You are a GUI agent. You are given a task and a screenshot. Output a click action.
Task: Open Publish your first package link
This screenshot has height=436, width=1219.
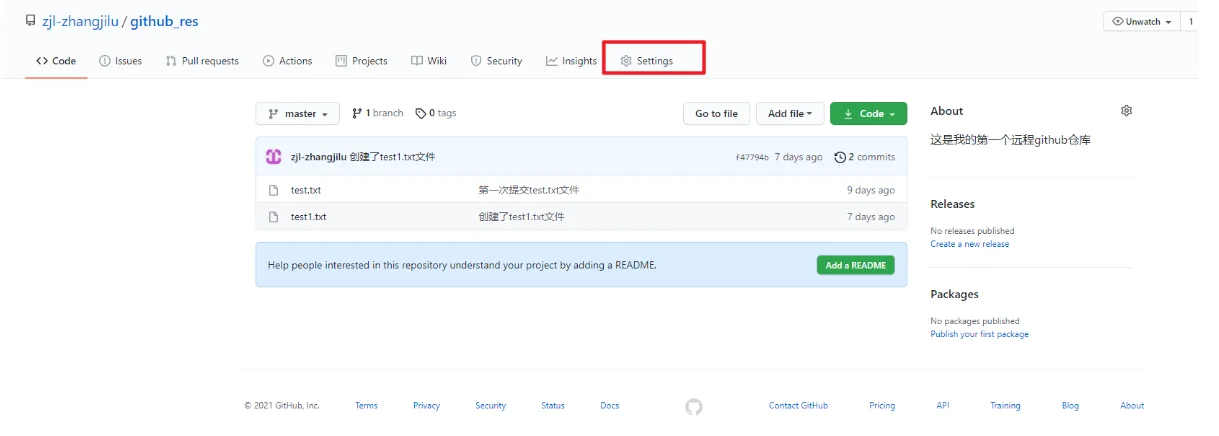click(x=979, y=334)
